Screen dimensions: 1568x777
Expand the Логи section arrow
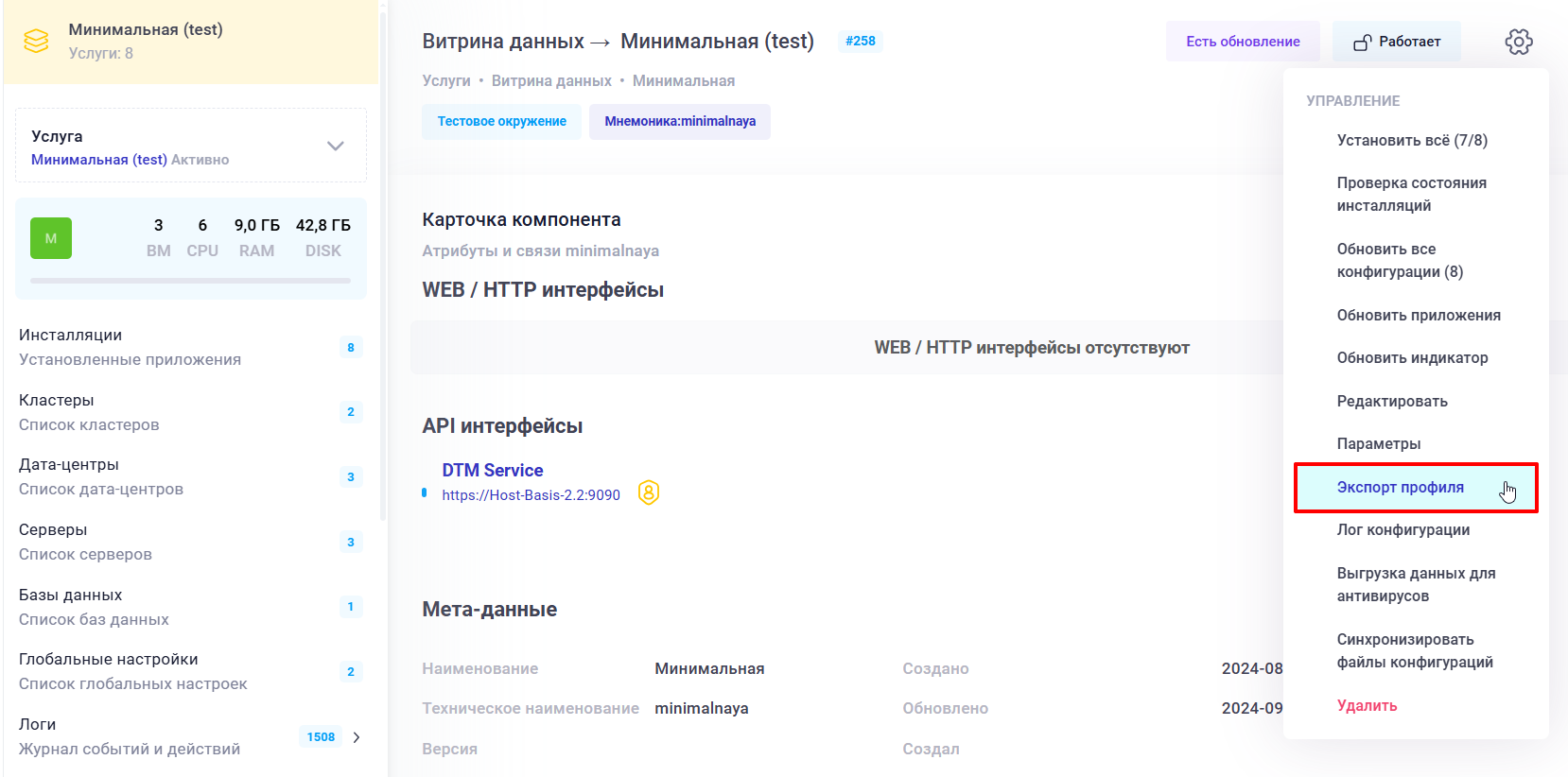[x=357, y=737]
